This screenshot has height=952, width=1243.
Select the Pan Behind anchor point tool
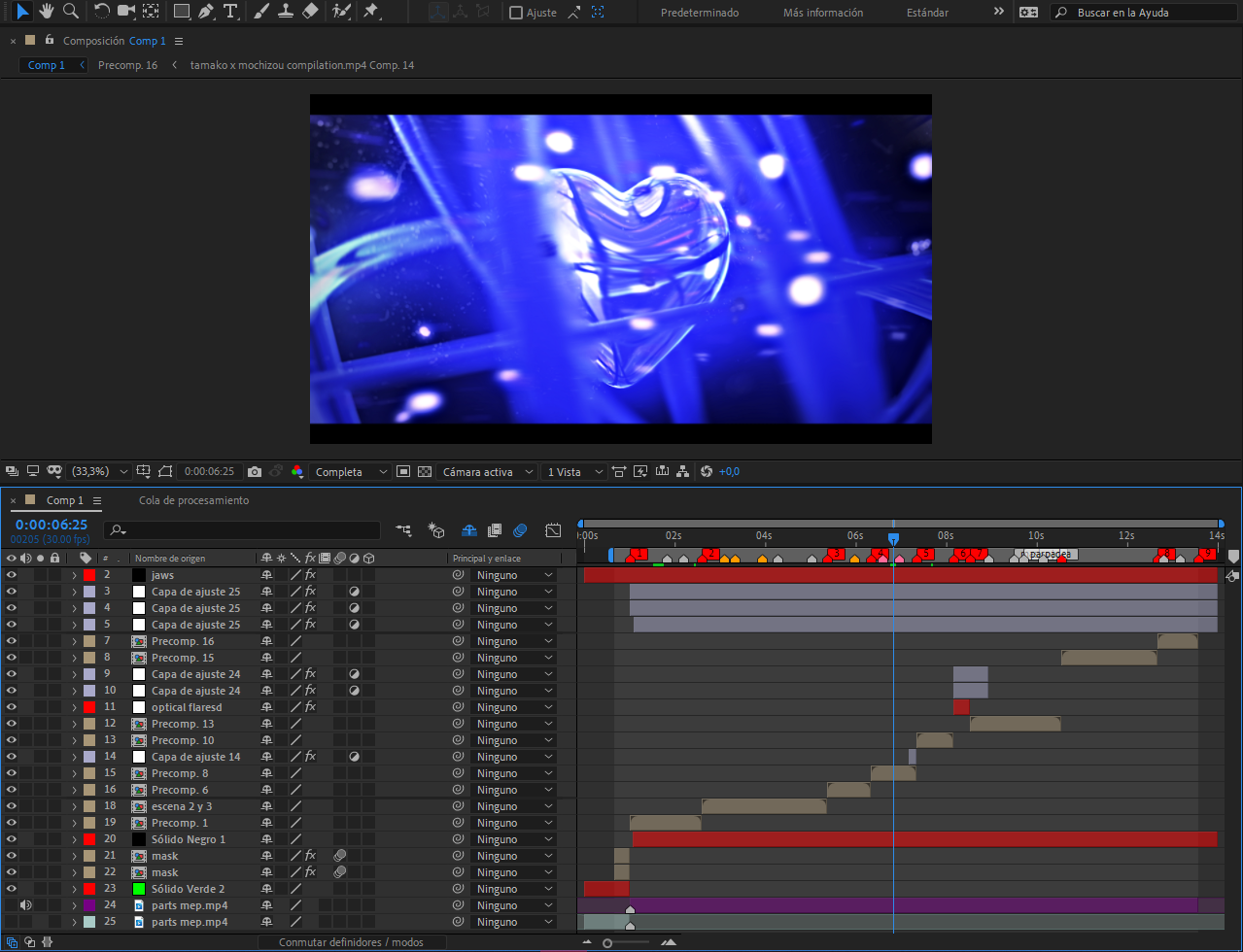(x=151, y=12)
